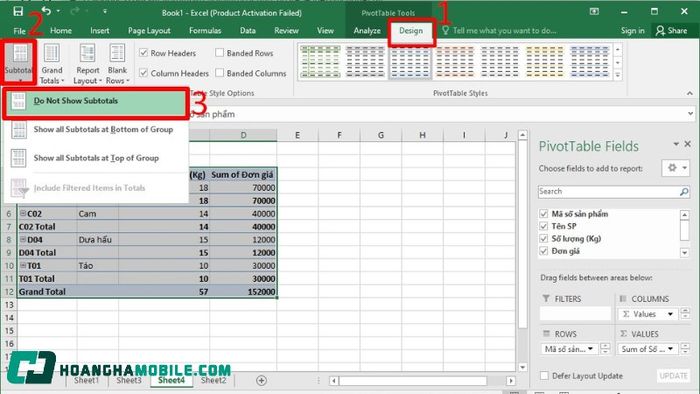Open the View ribbon tab
The height and width of the screenshot is (394, 700).
tap(325, 30)
